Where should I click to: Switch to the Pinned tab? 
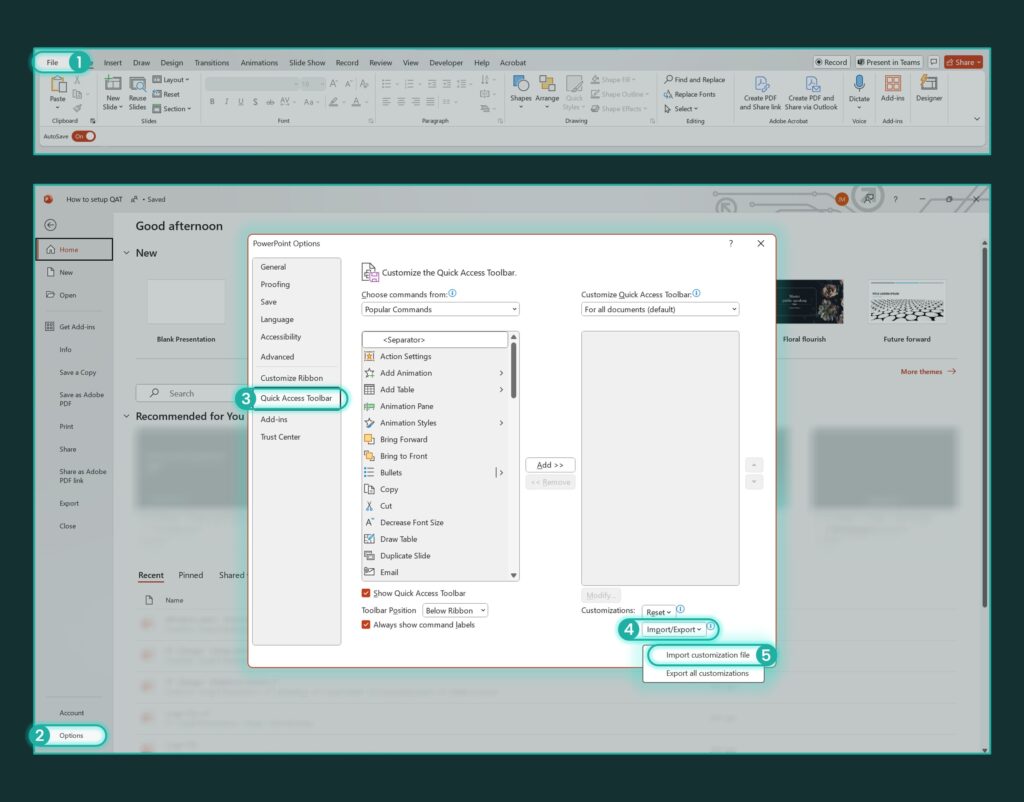pyautogui.click(x=191, y=575)
